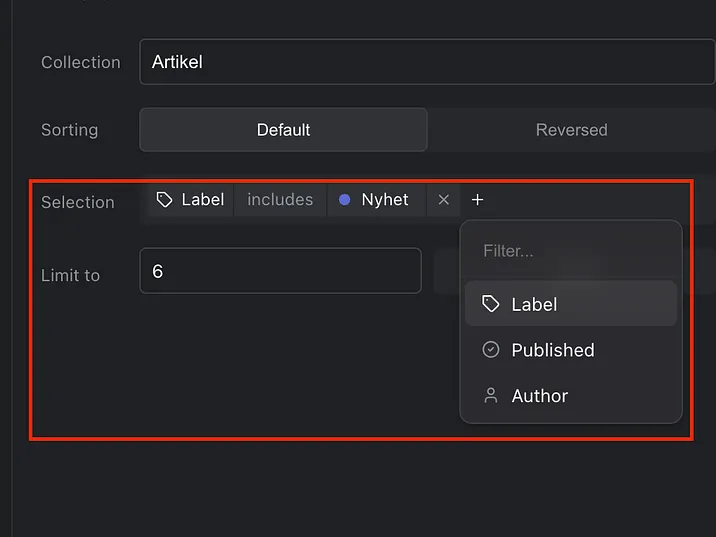
Task: Add a new filter with the plus icon
Action: (477, 200)
